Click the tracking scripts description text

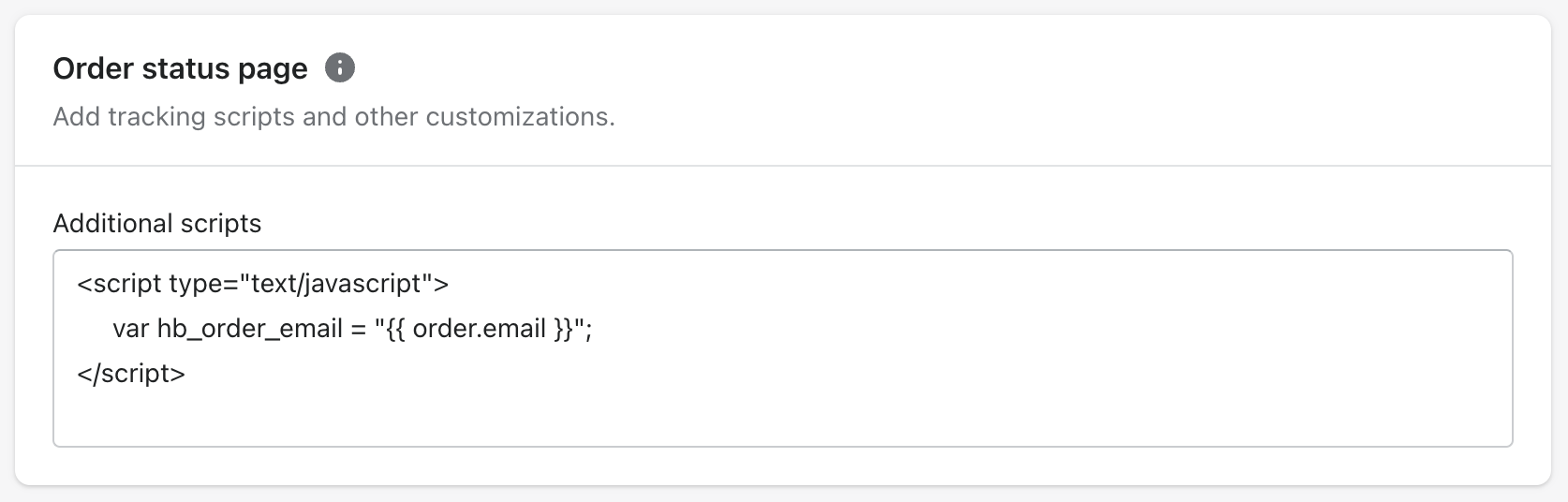click(334, 116)
